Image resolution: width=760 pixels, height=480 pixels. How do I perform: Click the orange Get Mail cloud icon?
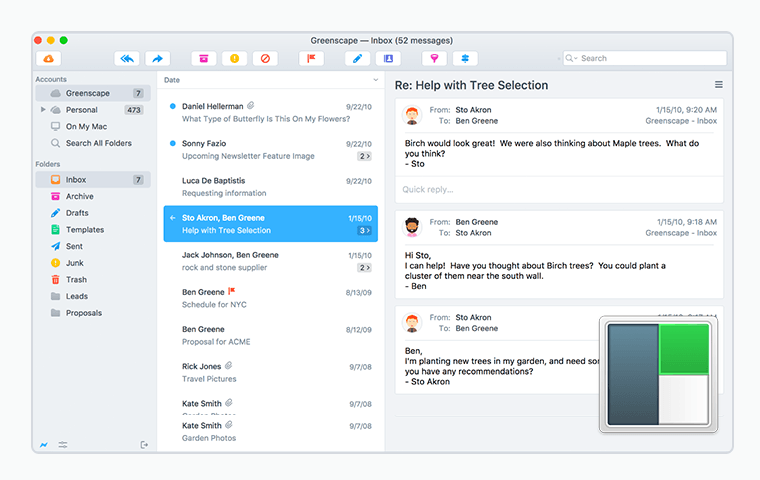click(48, 59)
